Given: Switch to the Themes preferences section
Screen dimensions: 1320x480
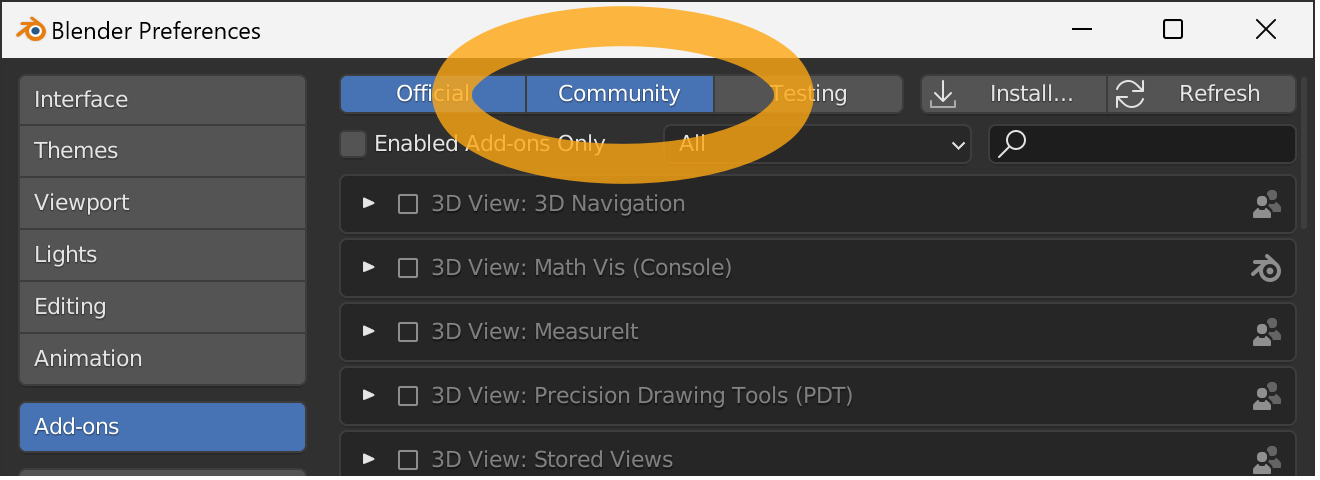Looking at the screenshot, I should coord(162,151).
